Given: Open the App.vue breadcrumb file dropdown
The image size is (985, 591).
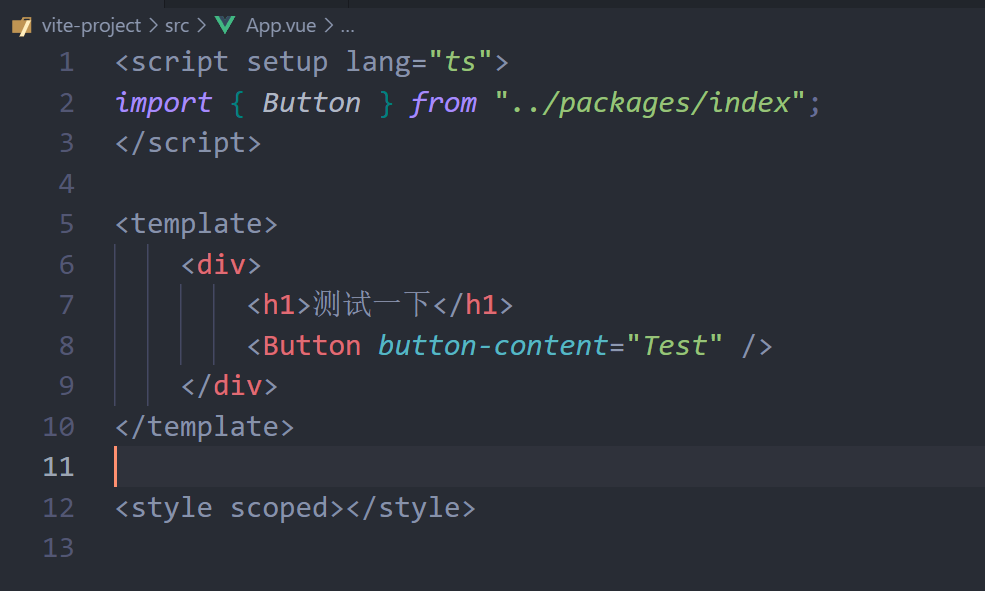Looking at the screenshot, I should [281, 26].
